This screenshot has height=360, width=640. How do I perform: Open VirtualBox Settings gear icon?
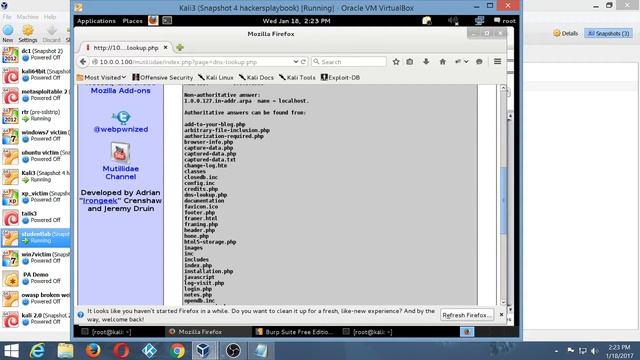(x=28, y=33)
